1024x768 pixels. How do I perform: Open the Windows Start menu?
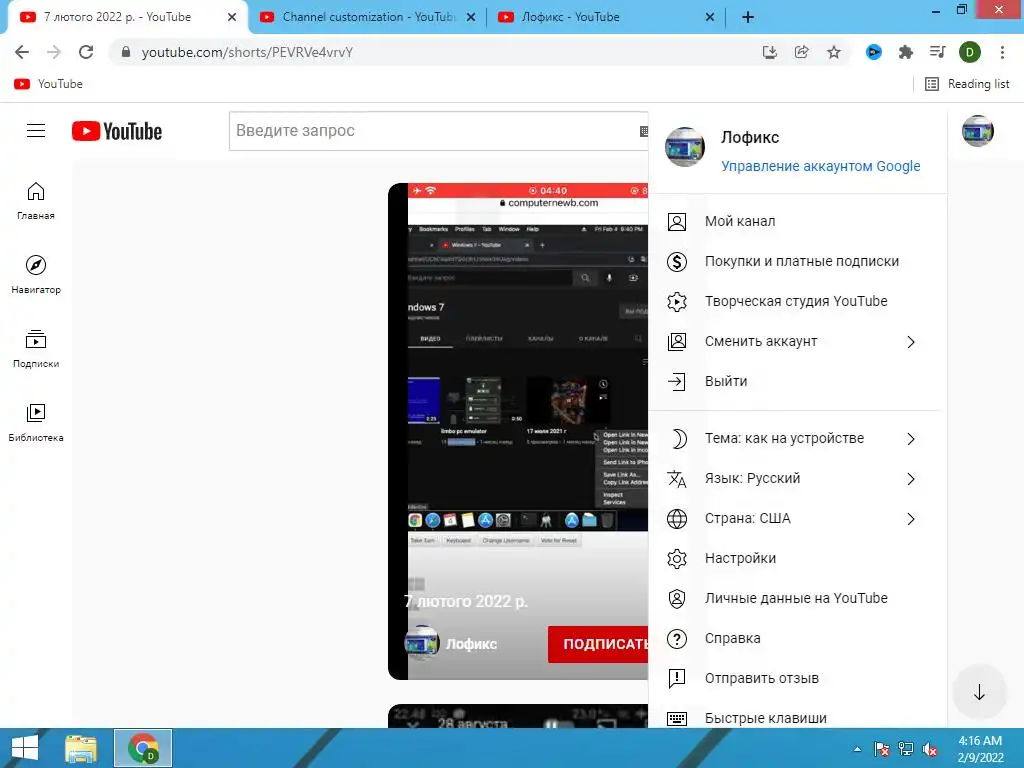click(25, 748)
